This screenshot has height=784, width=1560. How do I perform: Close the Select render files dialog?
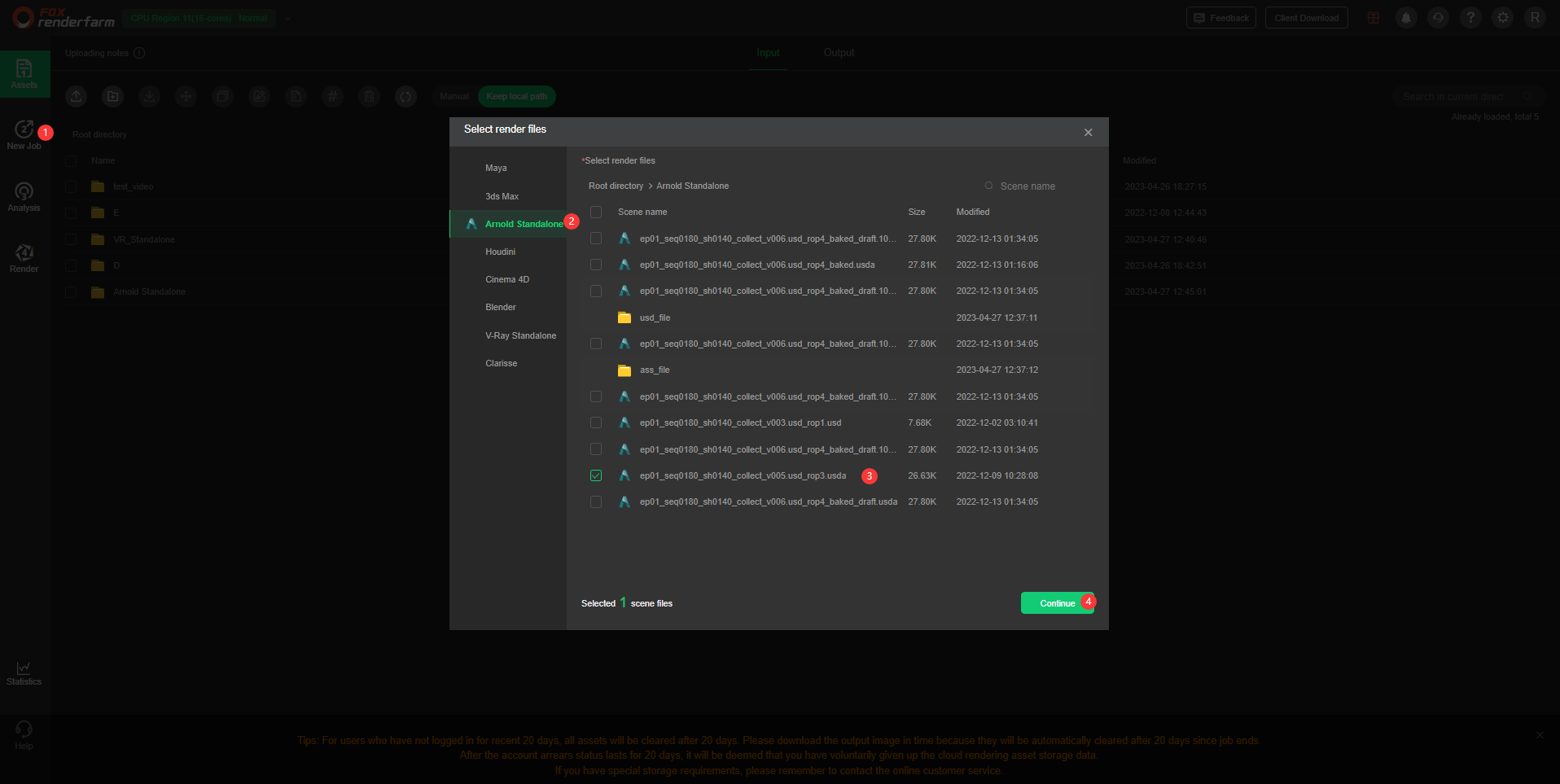point(1089,132)
